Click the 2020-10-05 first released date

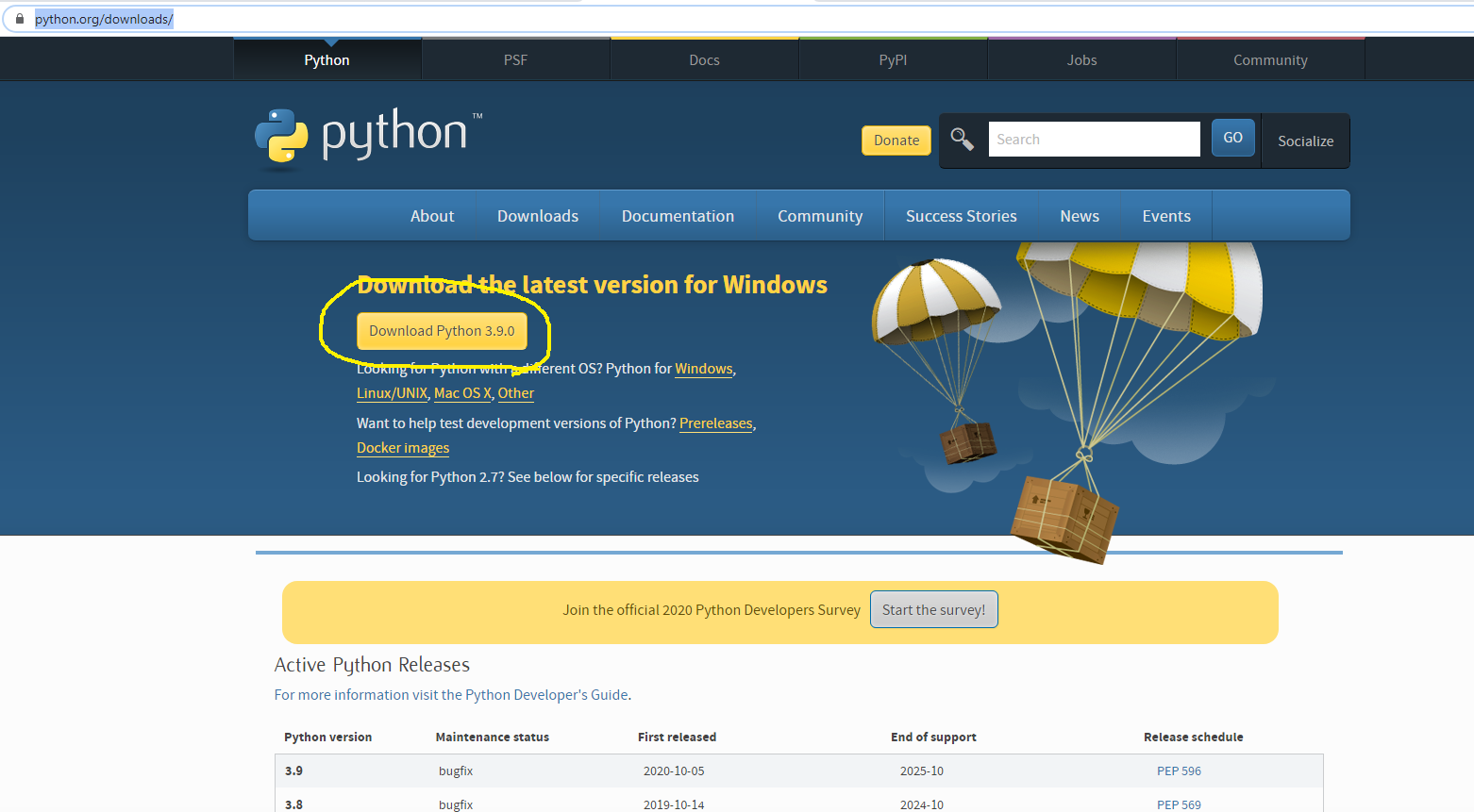(x=674, y=771)
